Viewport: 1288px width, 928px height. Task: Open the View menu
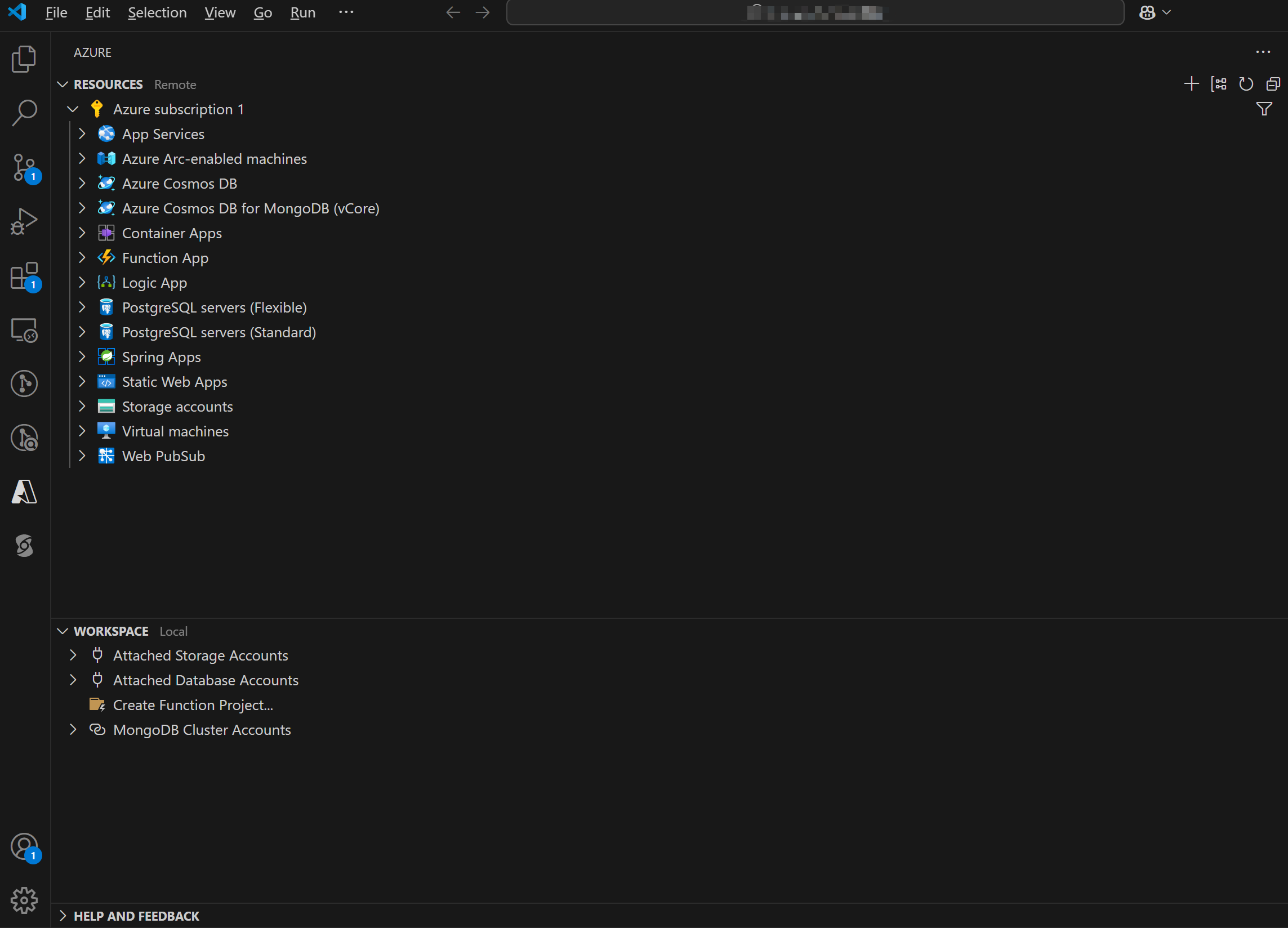[220, 12]
